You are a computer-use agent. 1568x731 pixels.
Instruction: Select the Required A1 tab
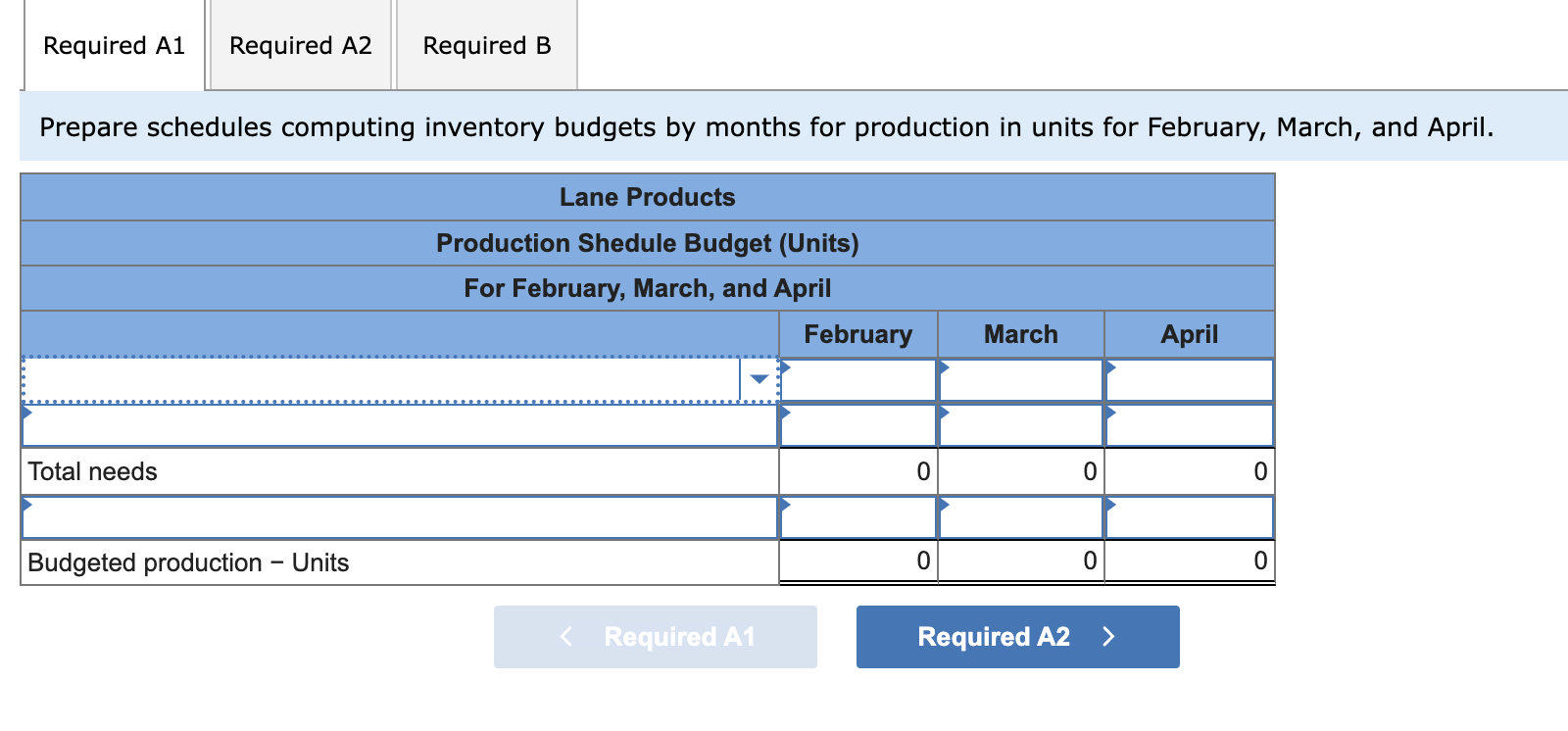[114, 46]
